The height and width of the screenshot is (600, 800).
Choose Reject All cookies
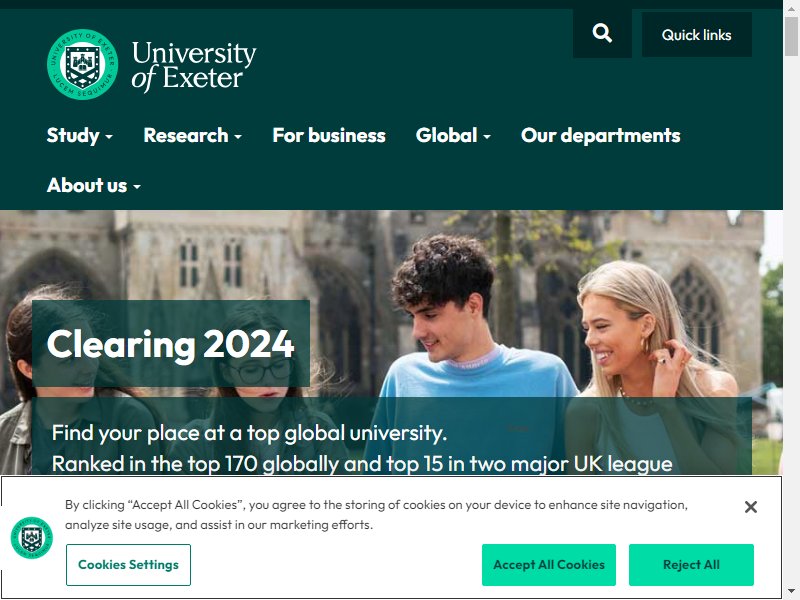coord(691,565)
